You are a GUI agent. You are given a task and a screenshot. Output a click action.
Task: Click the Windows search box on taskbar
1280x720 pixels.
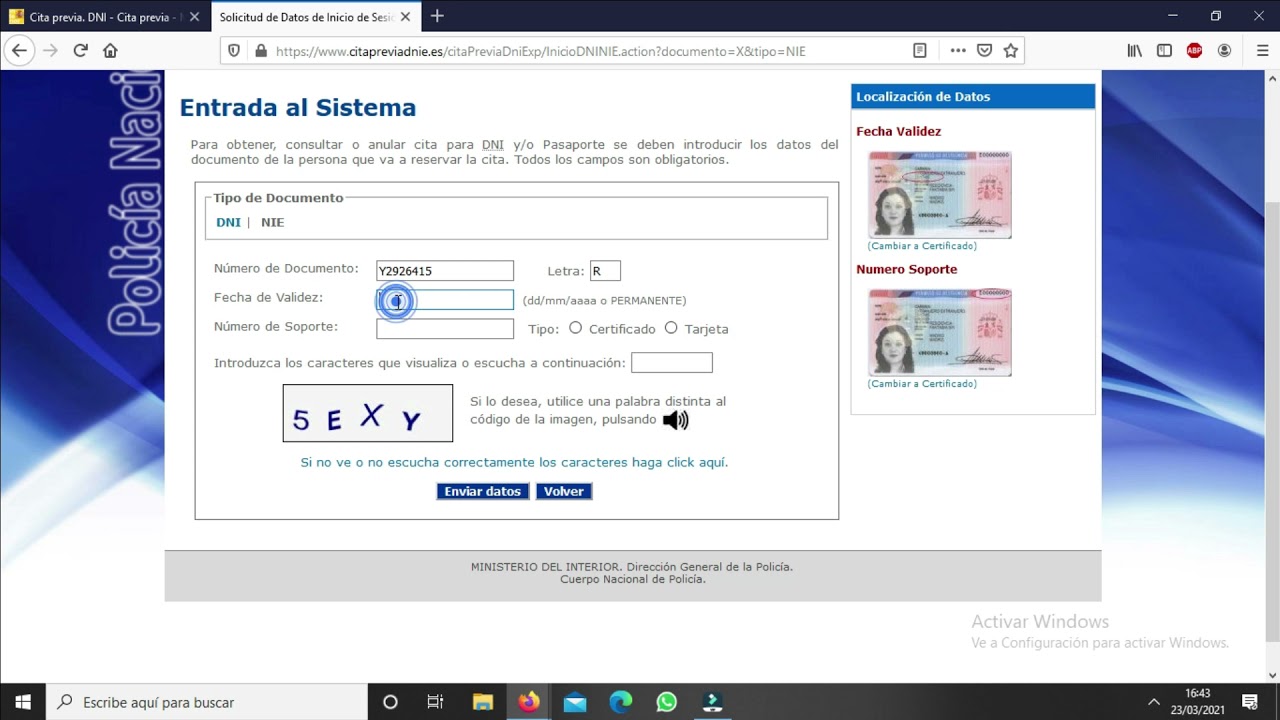[207, 702]
